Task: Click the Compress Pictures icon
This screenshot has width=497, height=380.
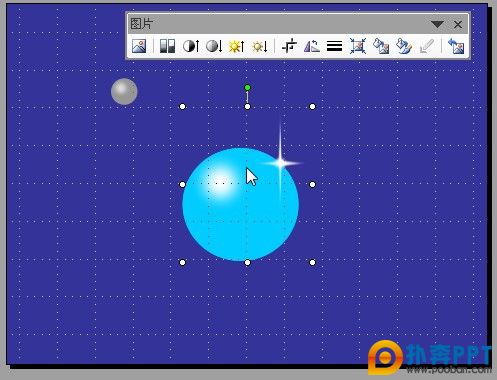Action: (358, 46)
